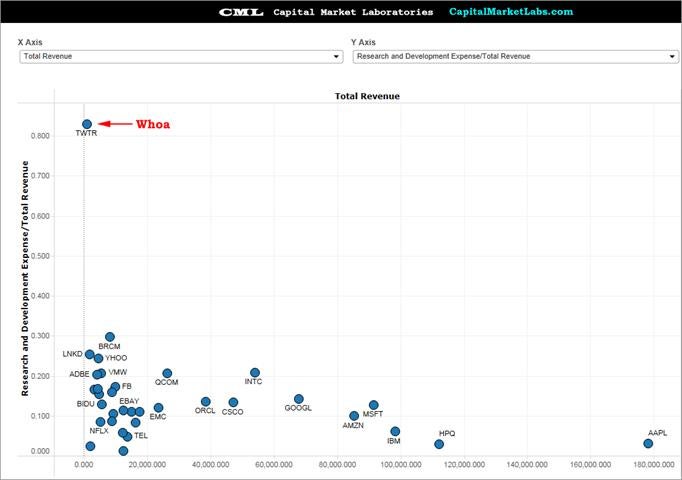Screen dimensions: 682x480
Task: Click the EBAY label text
Action: (x=129, y=401)
